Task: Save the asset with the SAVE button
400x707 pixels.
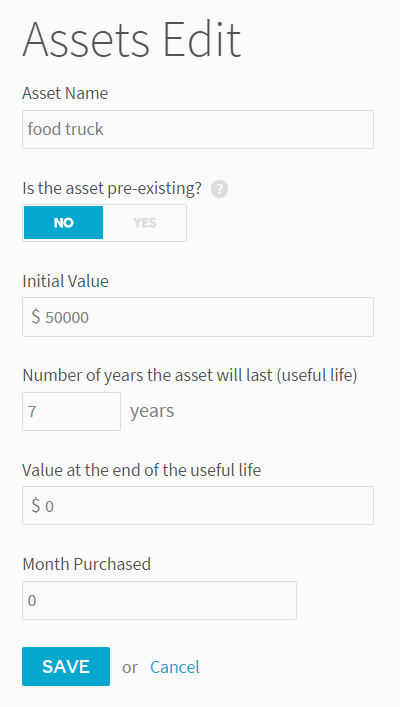Action: coord(66,666)
